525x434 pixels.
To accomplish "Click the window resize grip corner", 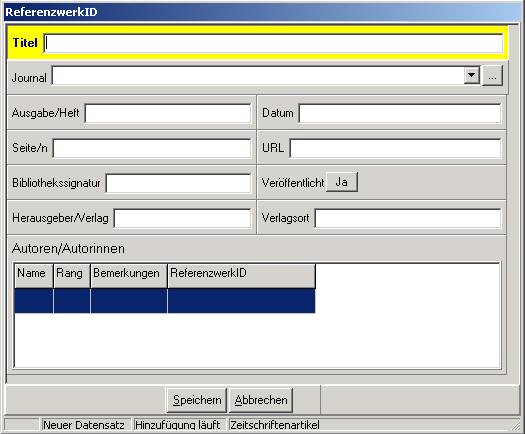I will (x=516, y=426).
